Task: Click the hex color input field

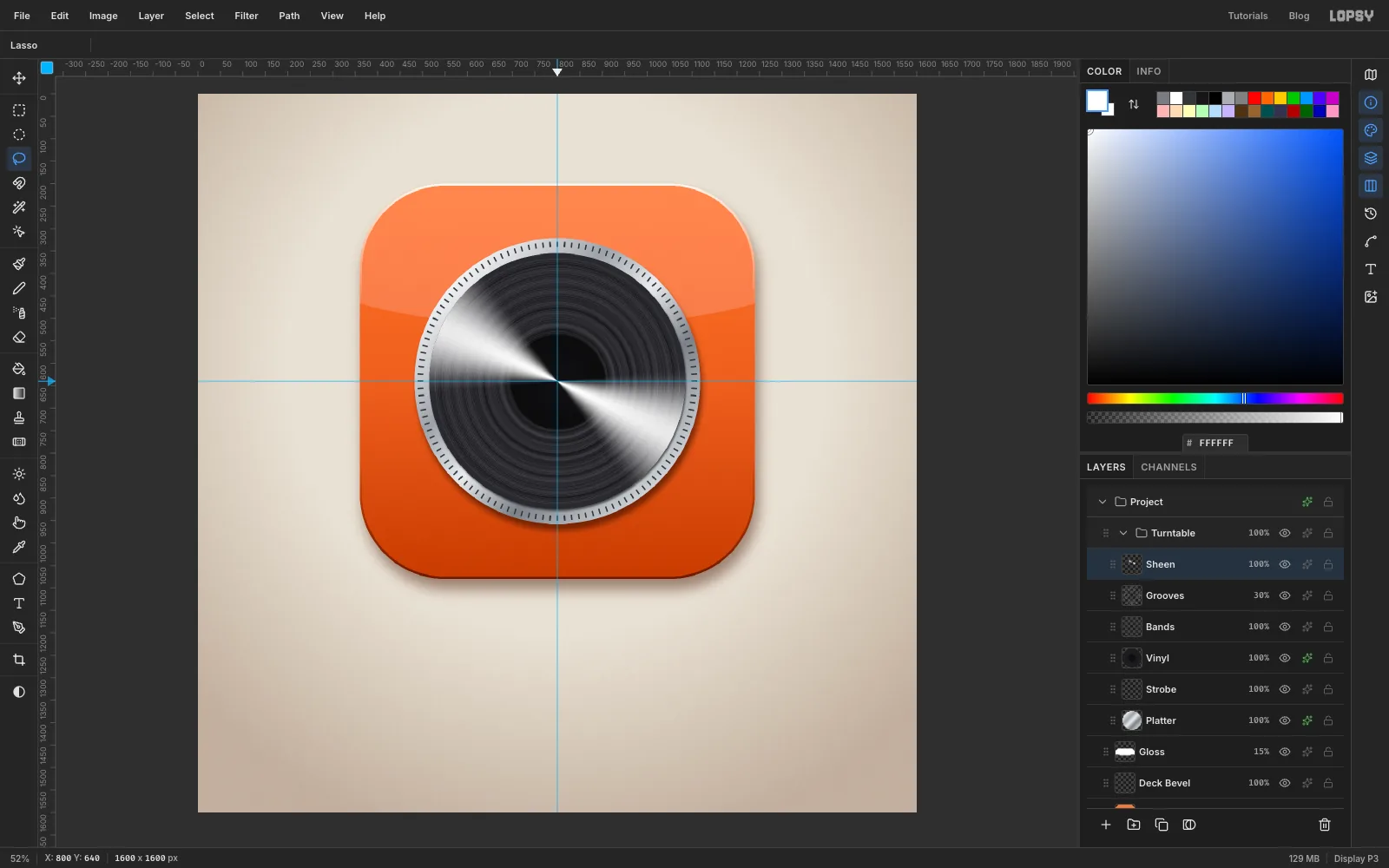Action: pyautogui.click(x=1215, y=443)
